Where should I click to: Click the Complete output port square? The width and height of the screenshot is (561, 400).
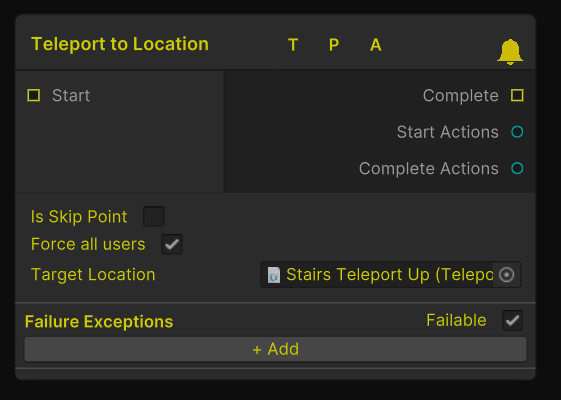coord(517,96)
